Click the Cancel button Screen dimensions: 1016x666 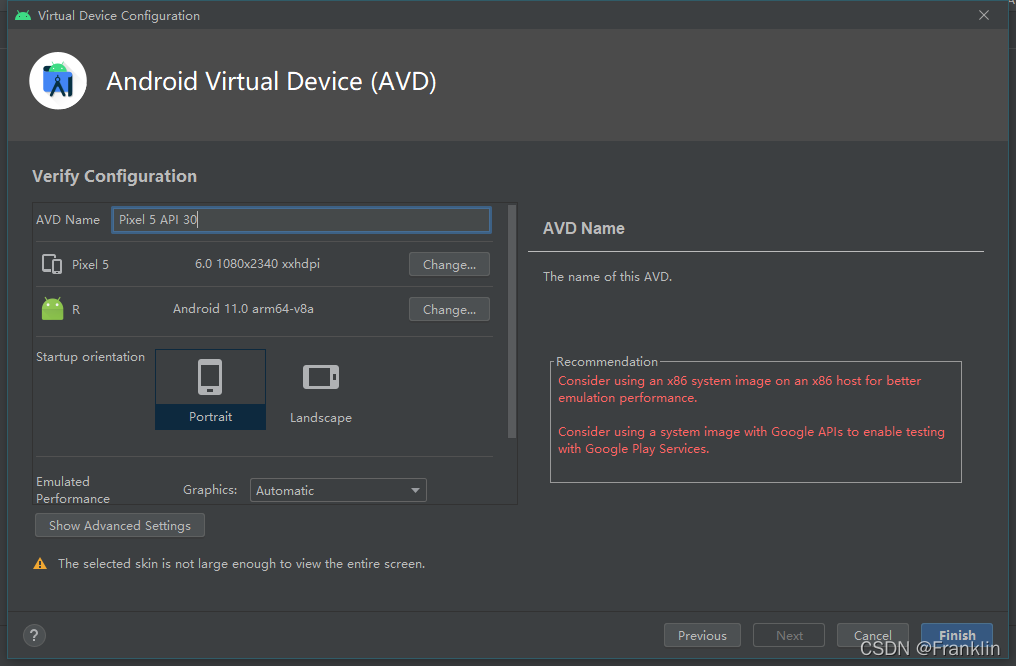pos(872,635)
